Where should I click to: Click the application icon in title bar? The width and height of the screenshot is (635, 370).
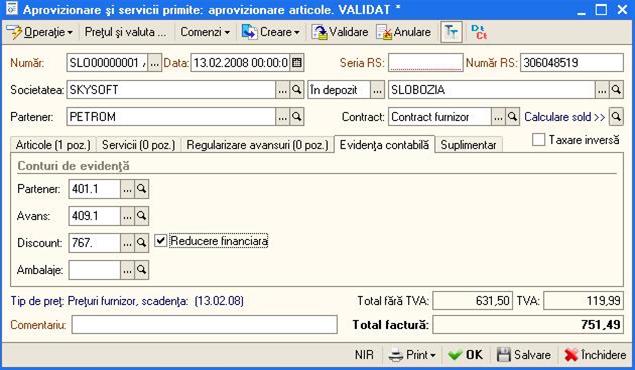pyautogui.click(x=12, y=9)
